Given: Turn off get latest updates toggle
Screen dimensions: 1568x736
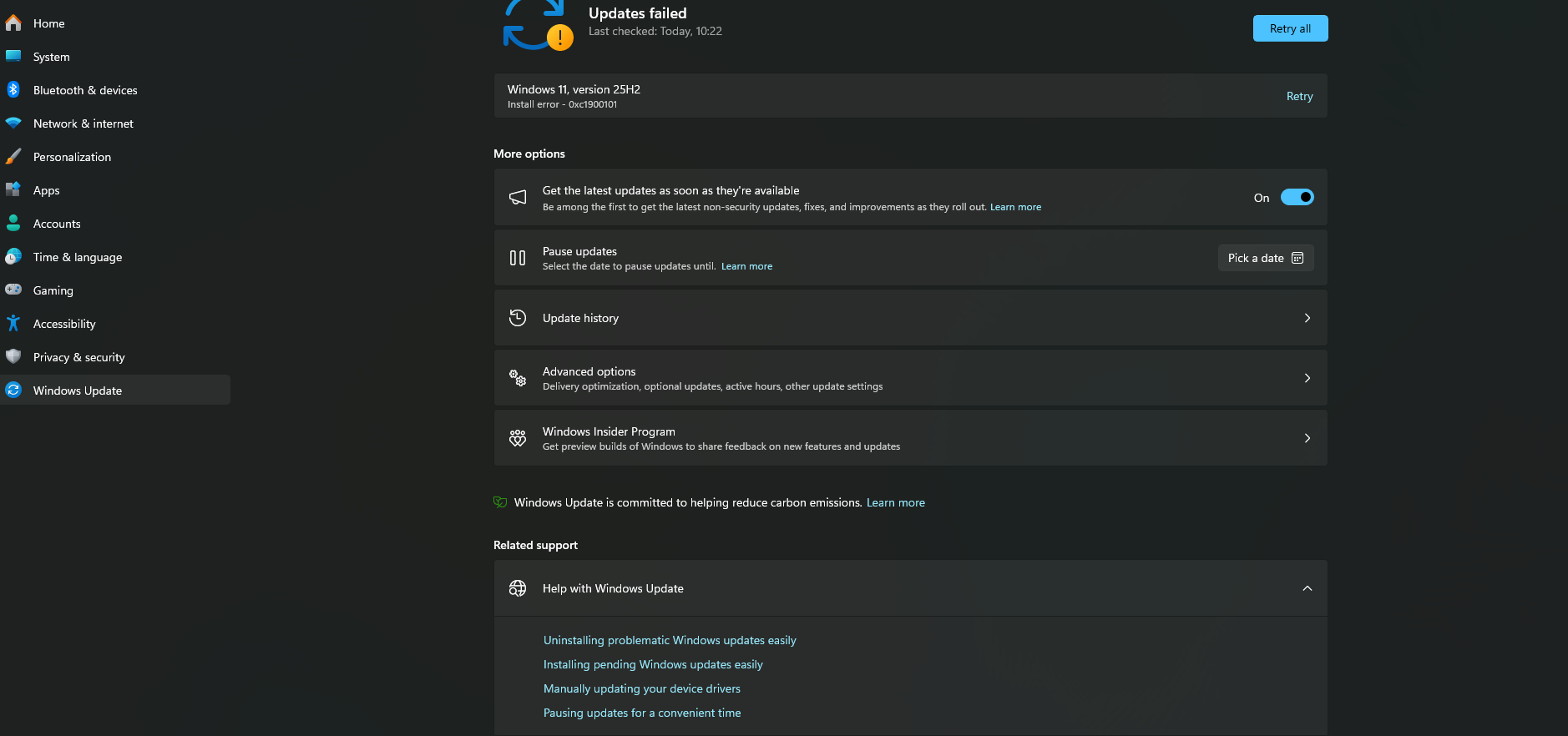Looking at the screenshot, I should [1297, 197].
